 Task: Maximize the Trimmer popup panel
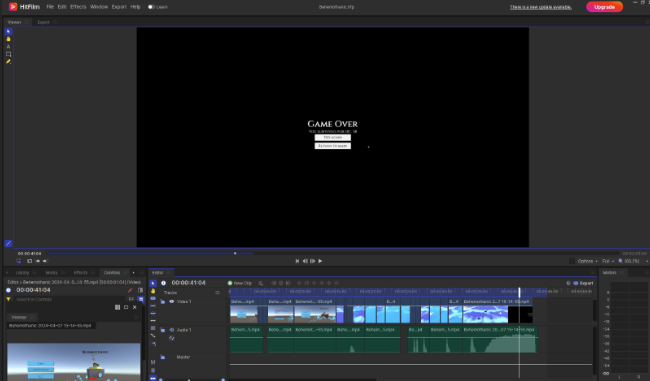tap(126, 307)
